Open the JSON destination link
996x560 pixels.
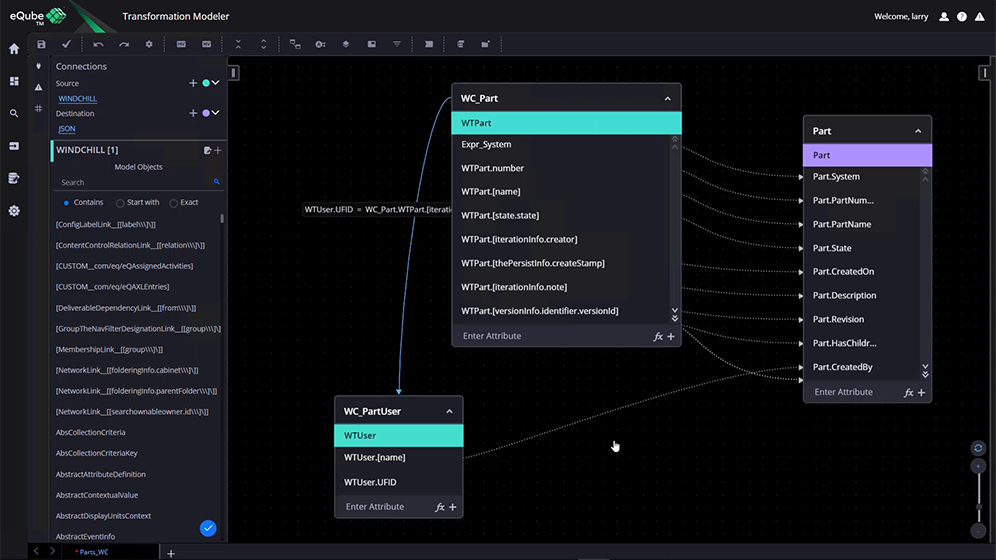click(x=67, y=128)
